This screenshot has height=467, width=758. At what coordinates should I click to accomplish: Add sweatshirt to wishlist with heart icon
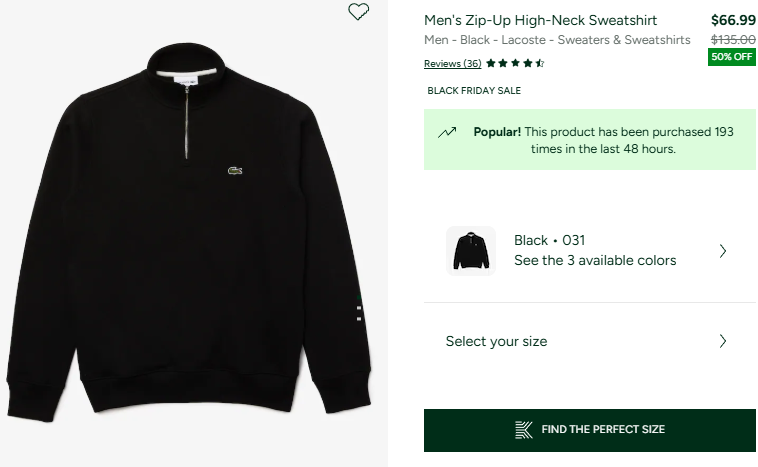pyautogui.click(x=358, y=12)
